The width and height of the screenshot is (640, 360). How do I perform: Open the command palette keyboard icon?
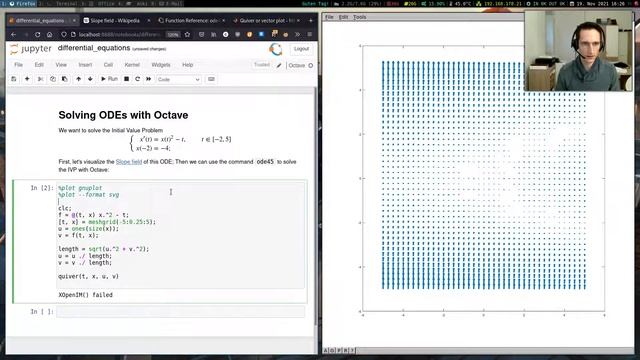click(211, 79)
